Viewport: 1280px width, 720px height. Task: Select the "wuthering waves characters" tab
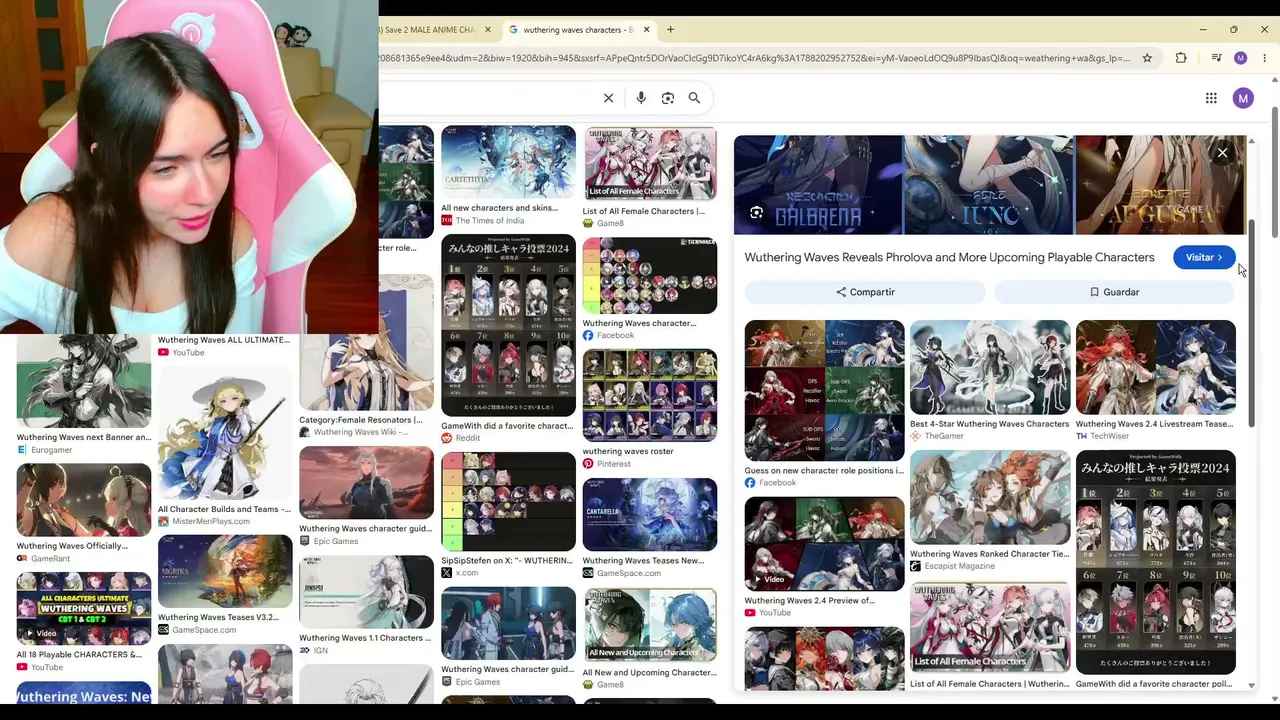pyautogui.click(x=579, y=30)
